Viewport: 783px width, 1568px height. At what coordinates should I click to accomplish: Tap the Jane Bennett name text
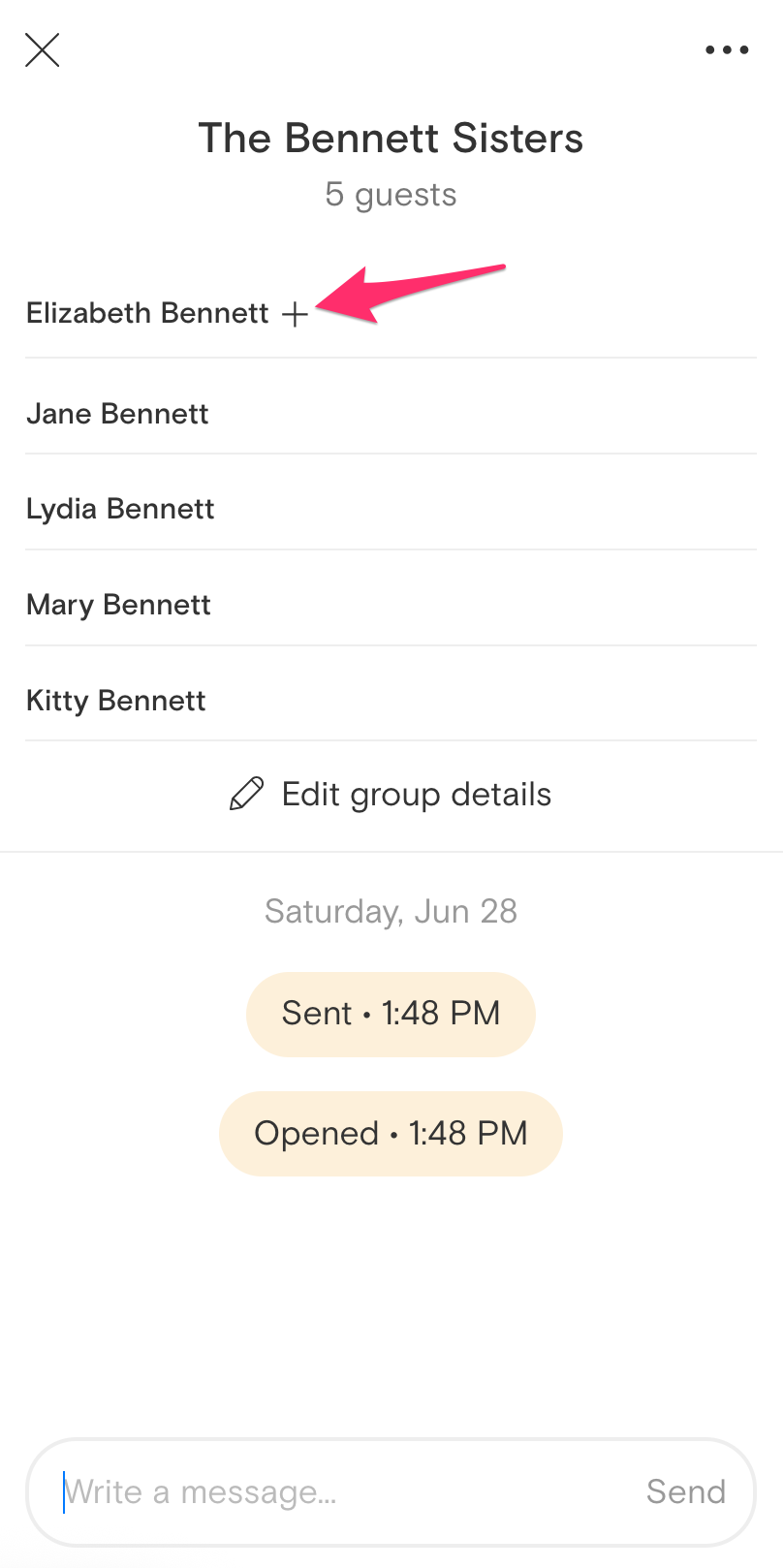point(117,414)
